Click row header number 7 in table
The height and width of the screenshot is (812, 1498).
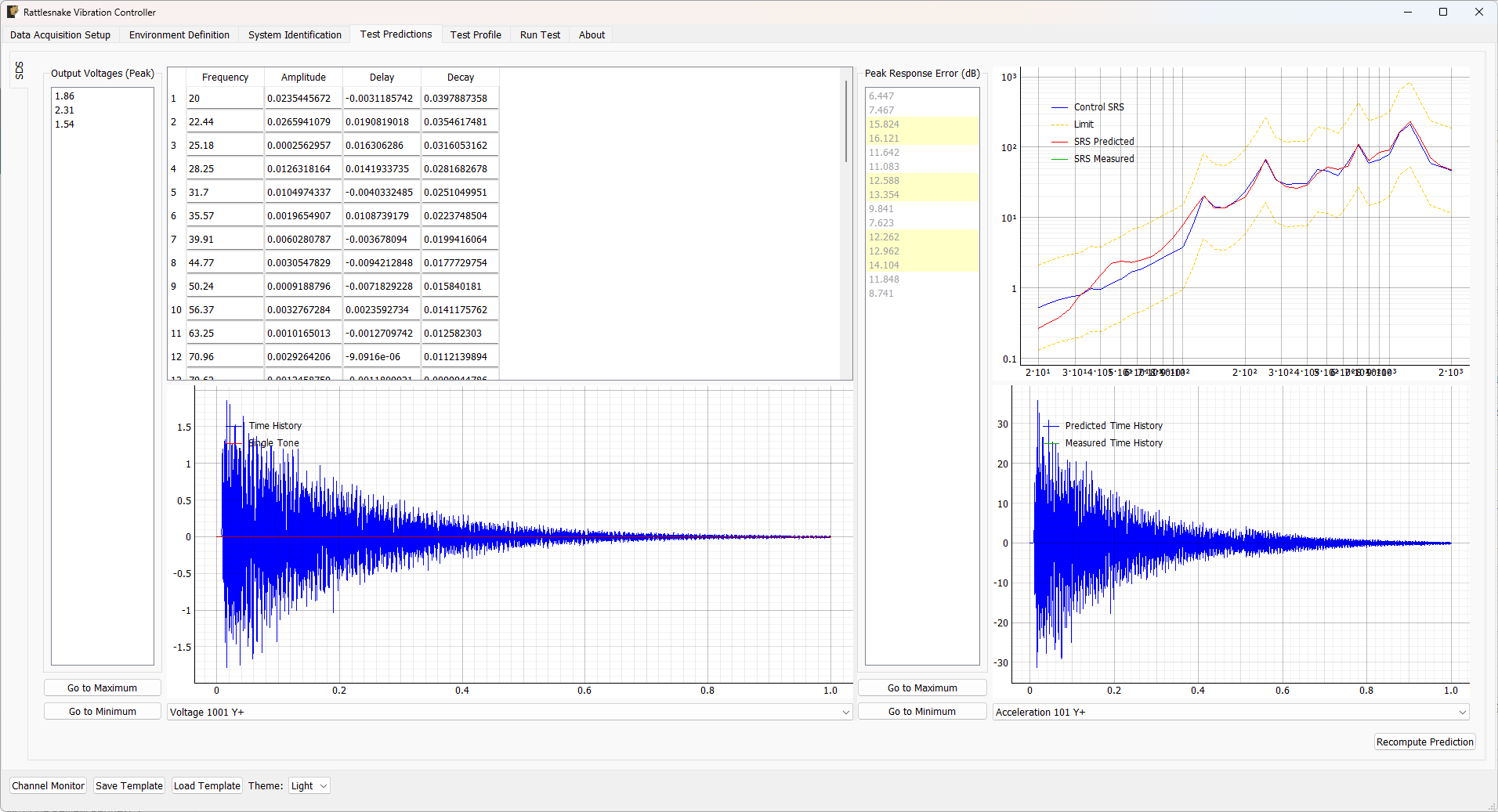tap(174, 239)
